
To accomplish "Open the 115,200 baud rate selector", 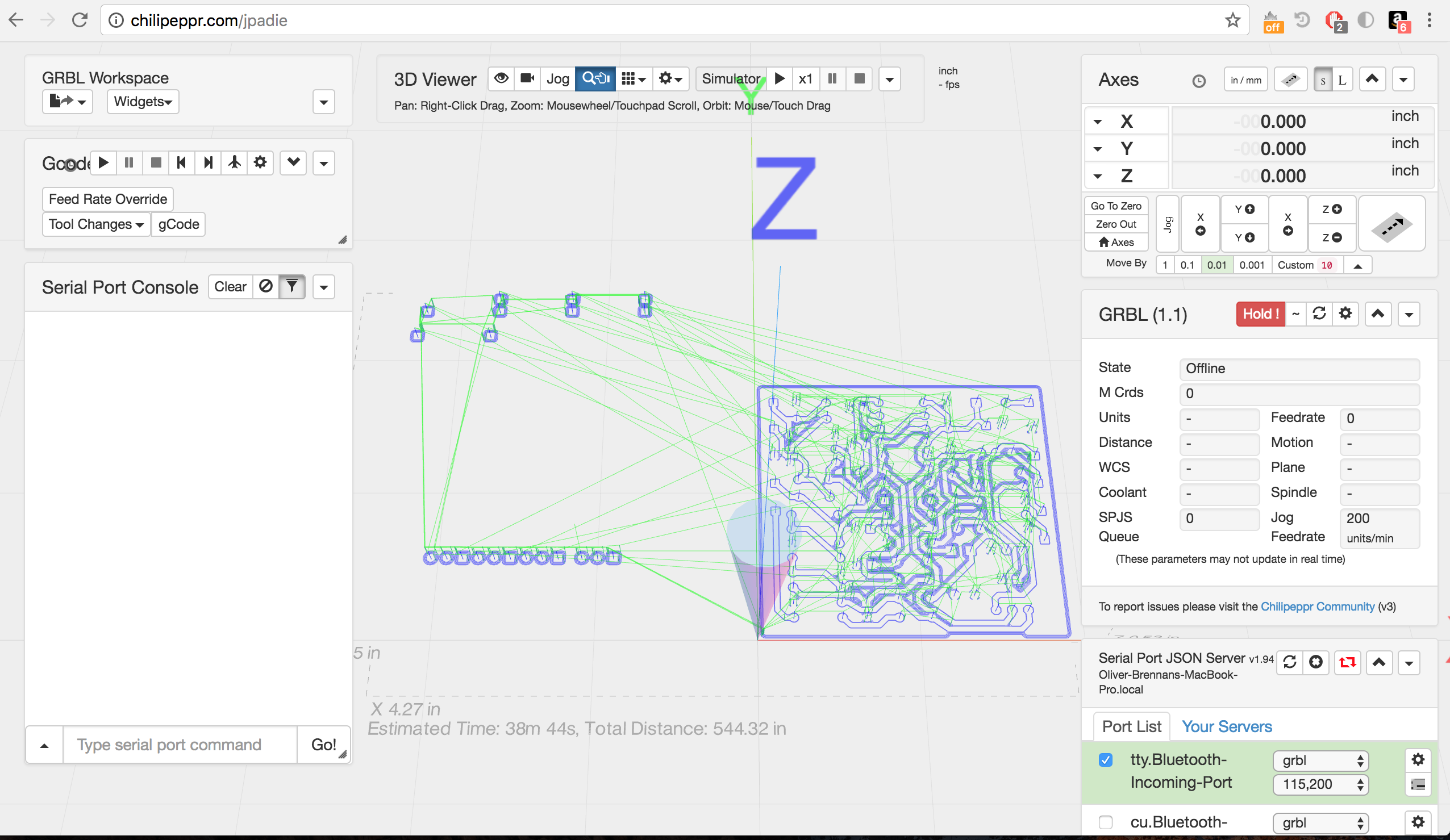I will [x=1320, y=784].
